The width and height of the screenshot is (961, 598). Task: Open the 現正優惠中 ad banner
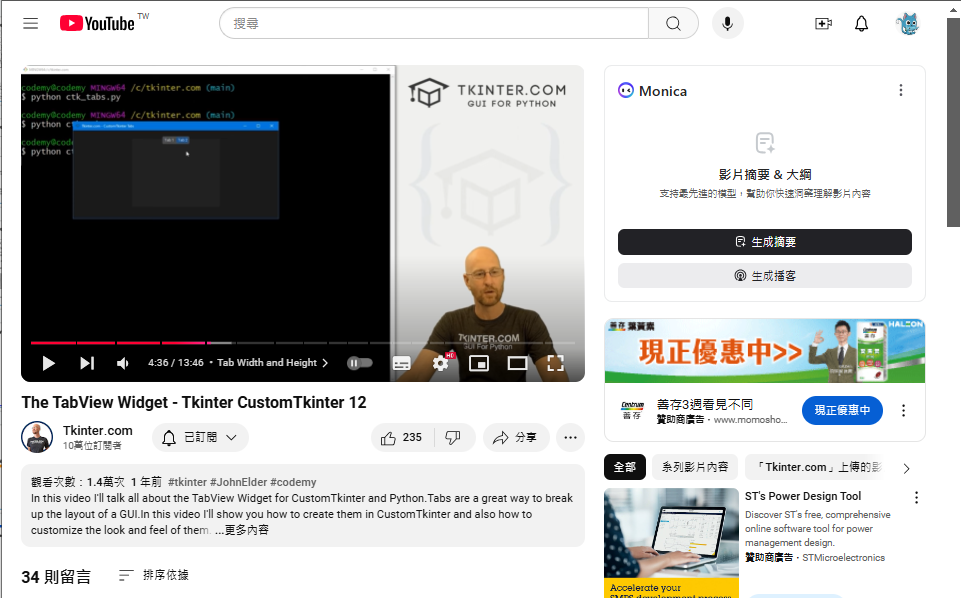(764, 350)
